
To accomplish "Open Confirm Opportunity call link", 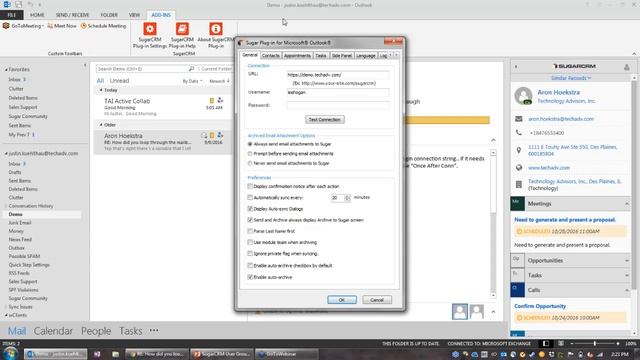I will pos(540,306).
